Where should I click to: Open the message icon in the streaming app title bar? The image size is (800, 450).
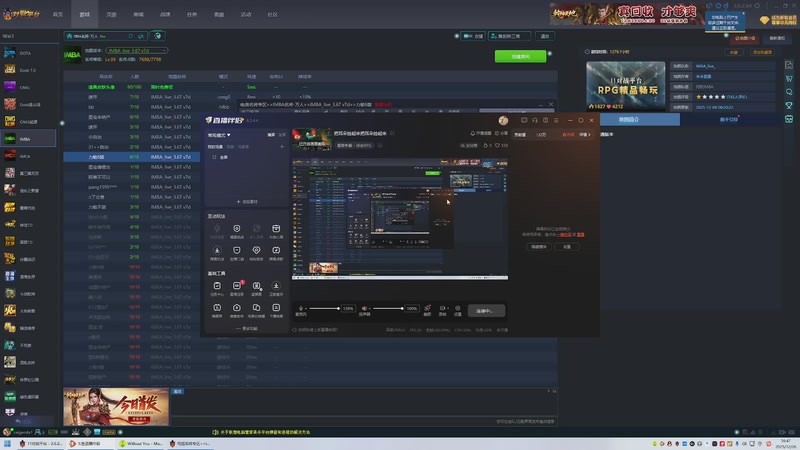click(x=524, y=120)
